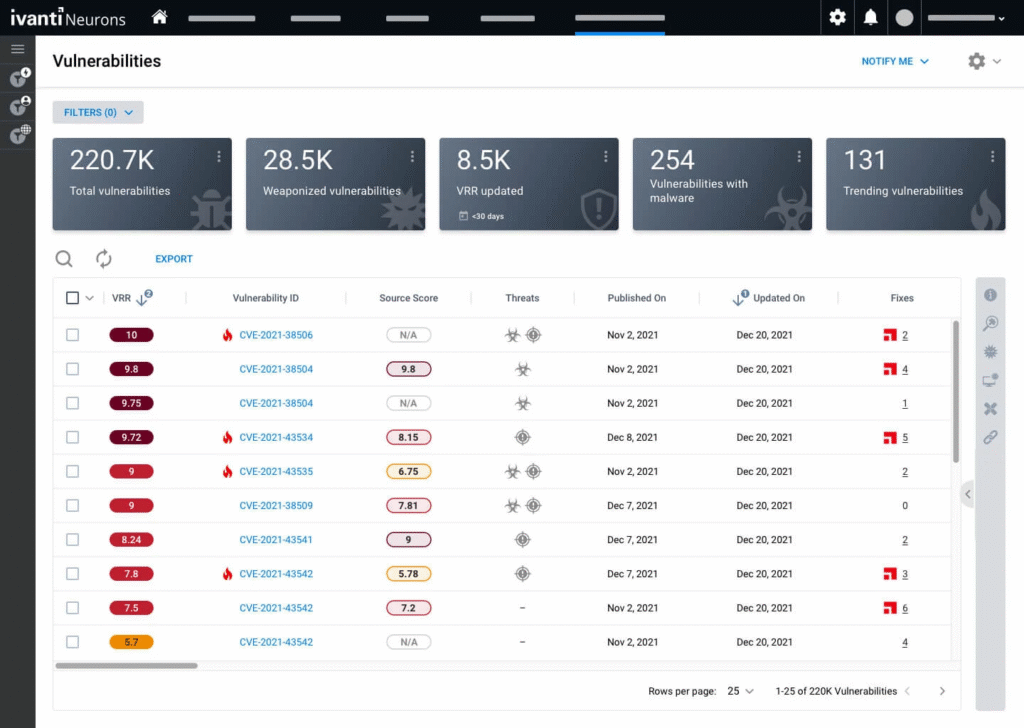
Task: Open the info icon in right side panel
Action: point(990,295)
